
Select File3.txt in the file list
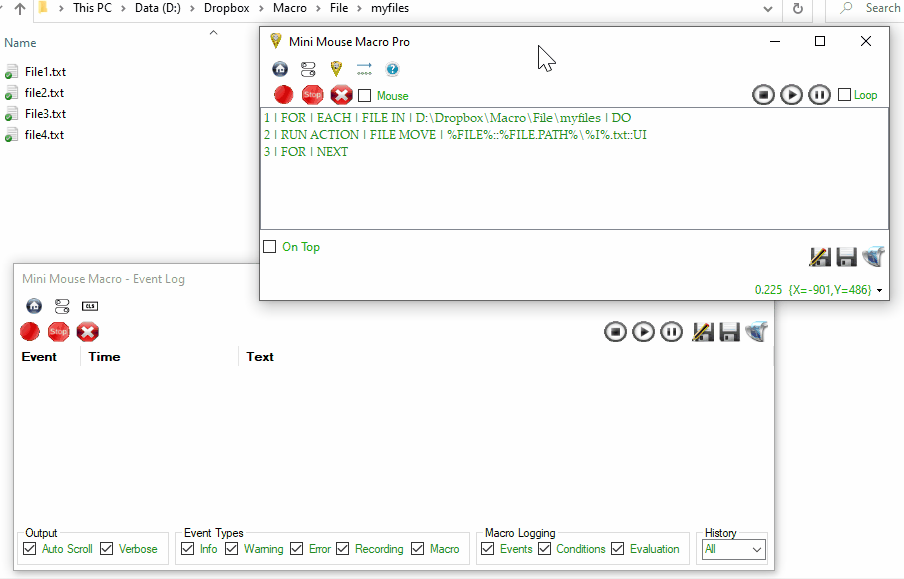pyautogui.click(x=47, y=113)
